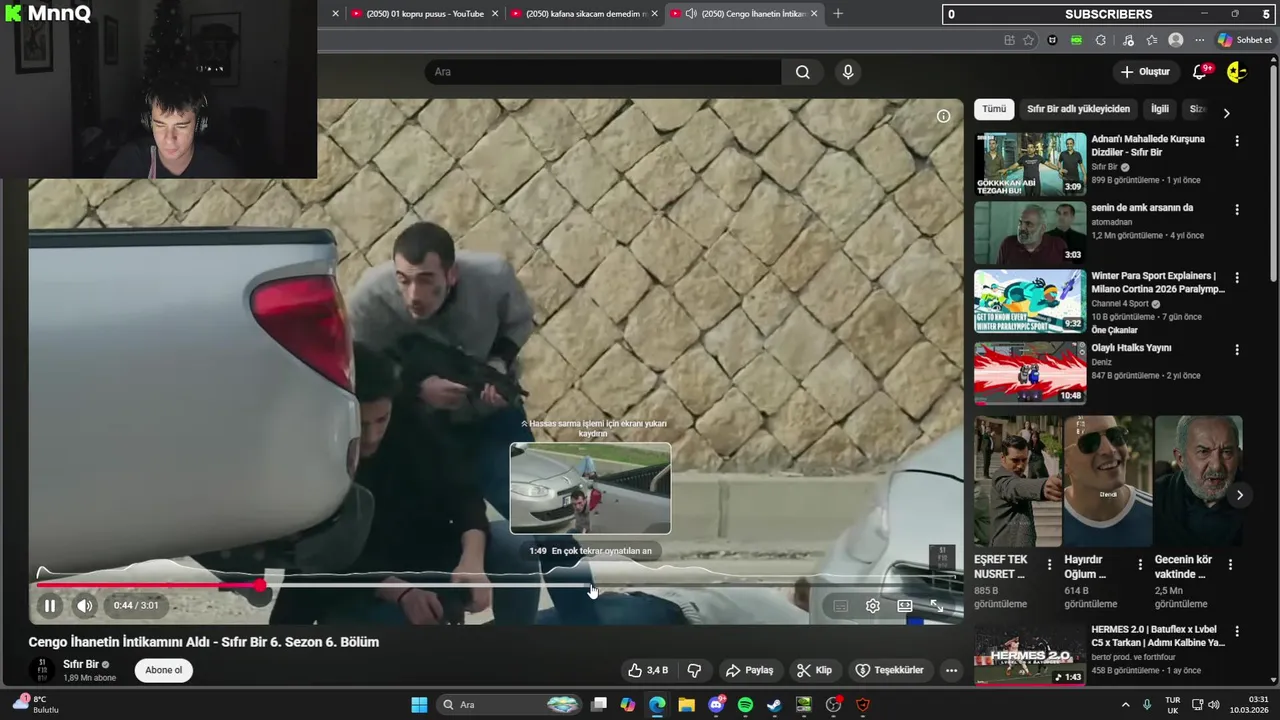Pause the video playback
The image size is (1280, 720).
click(x=49, y=605)
